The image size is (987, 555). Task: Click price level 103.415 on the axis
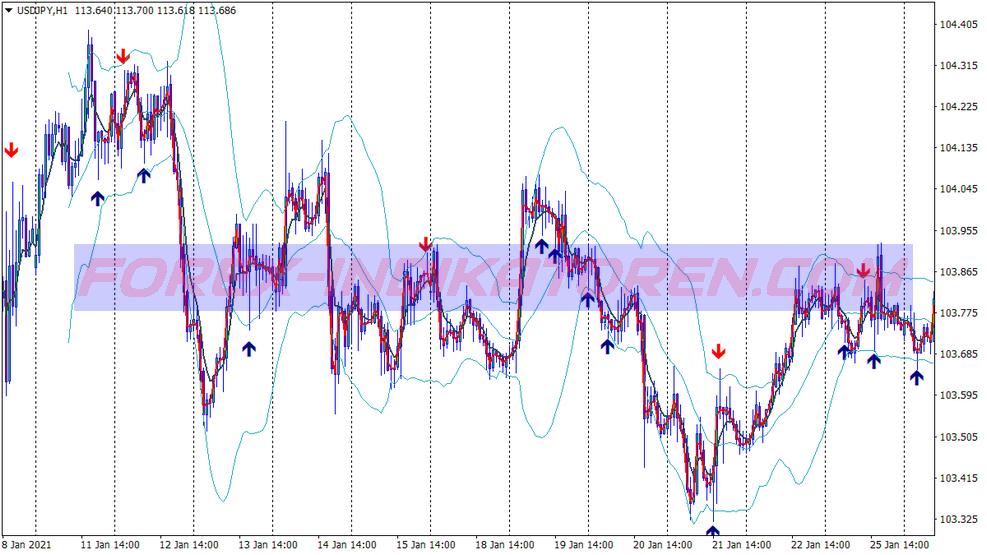click(x=959, y=478)
